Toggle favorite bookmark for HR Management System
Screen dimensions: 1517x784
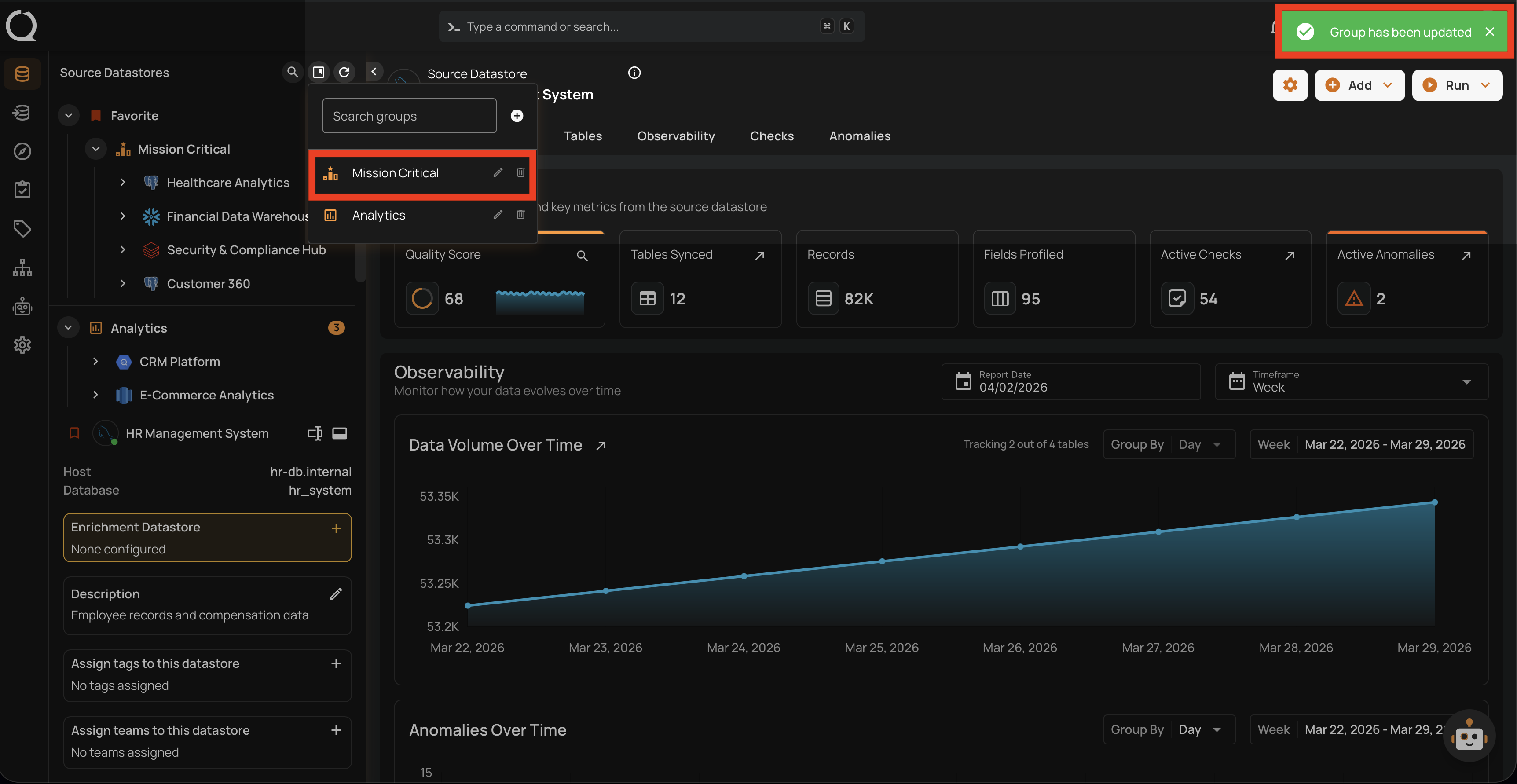click(74, 433)
